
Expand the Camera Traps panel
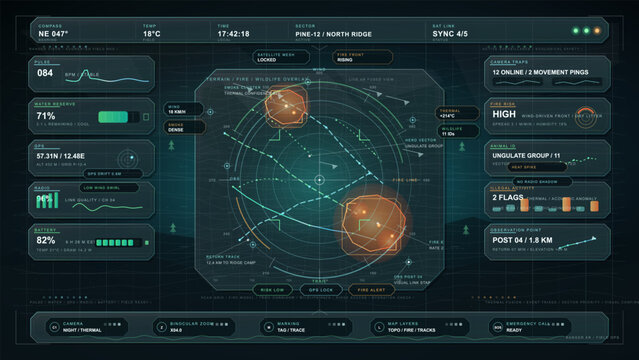point(547,74)
